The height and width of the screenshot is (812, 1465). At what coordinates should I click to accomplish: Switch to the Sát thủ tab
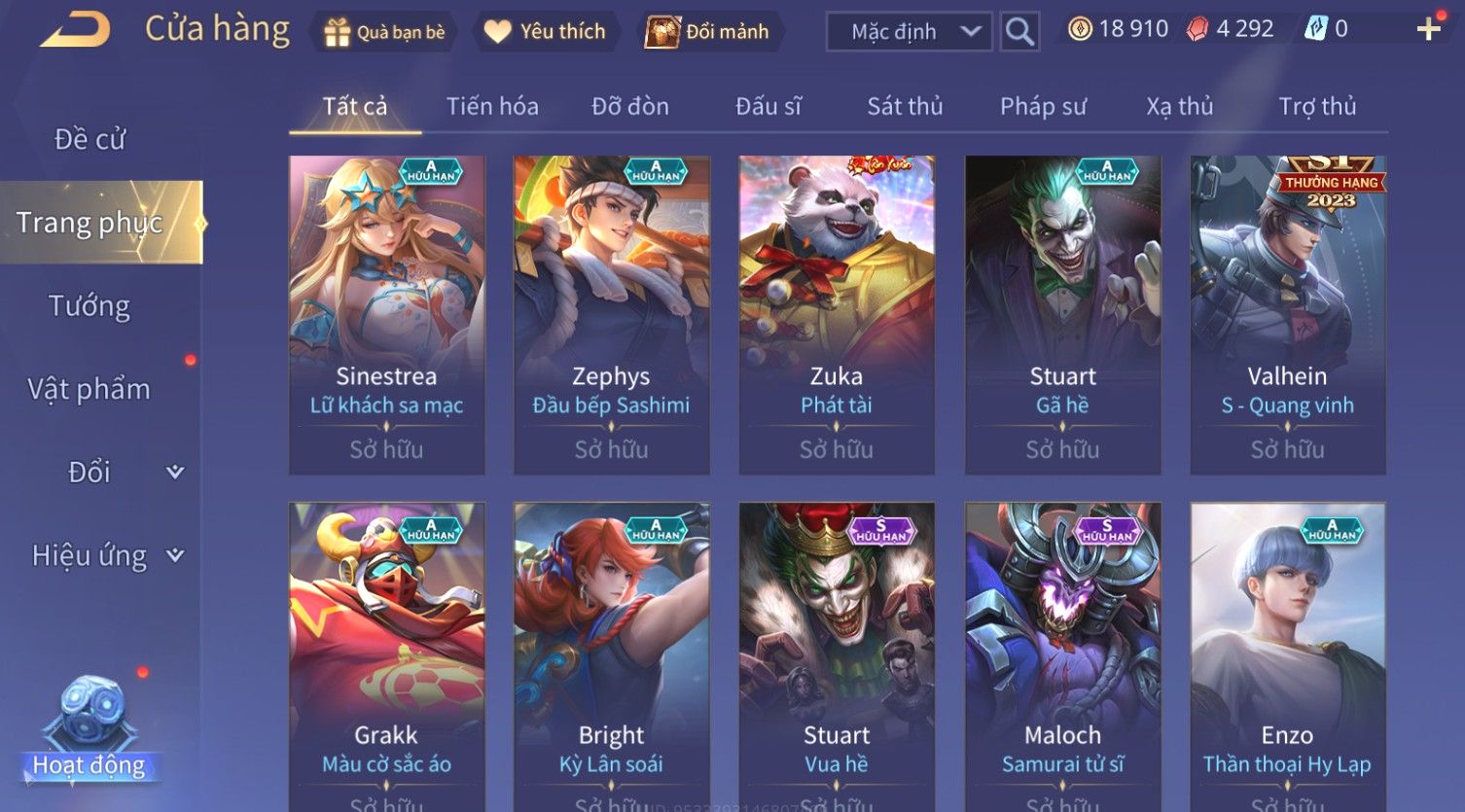click(x=905, y=106)
